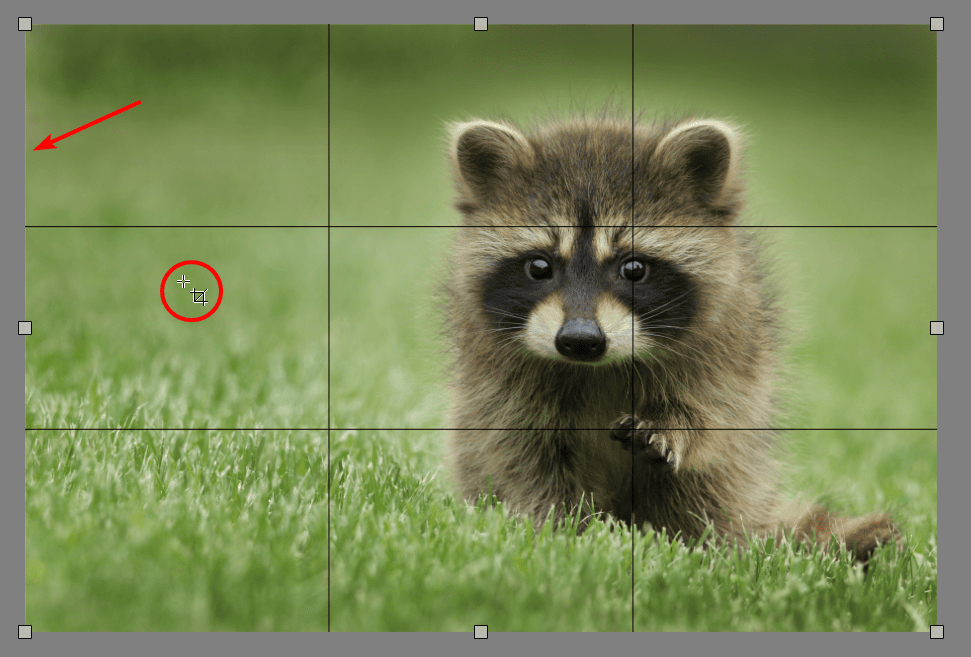
Task: Click the top-right corner crop handle
Action: 937,24
